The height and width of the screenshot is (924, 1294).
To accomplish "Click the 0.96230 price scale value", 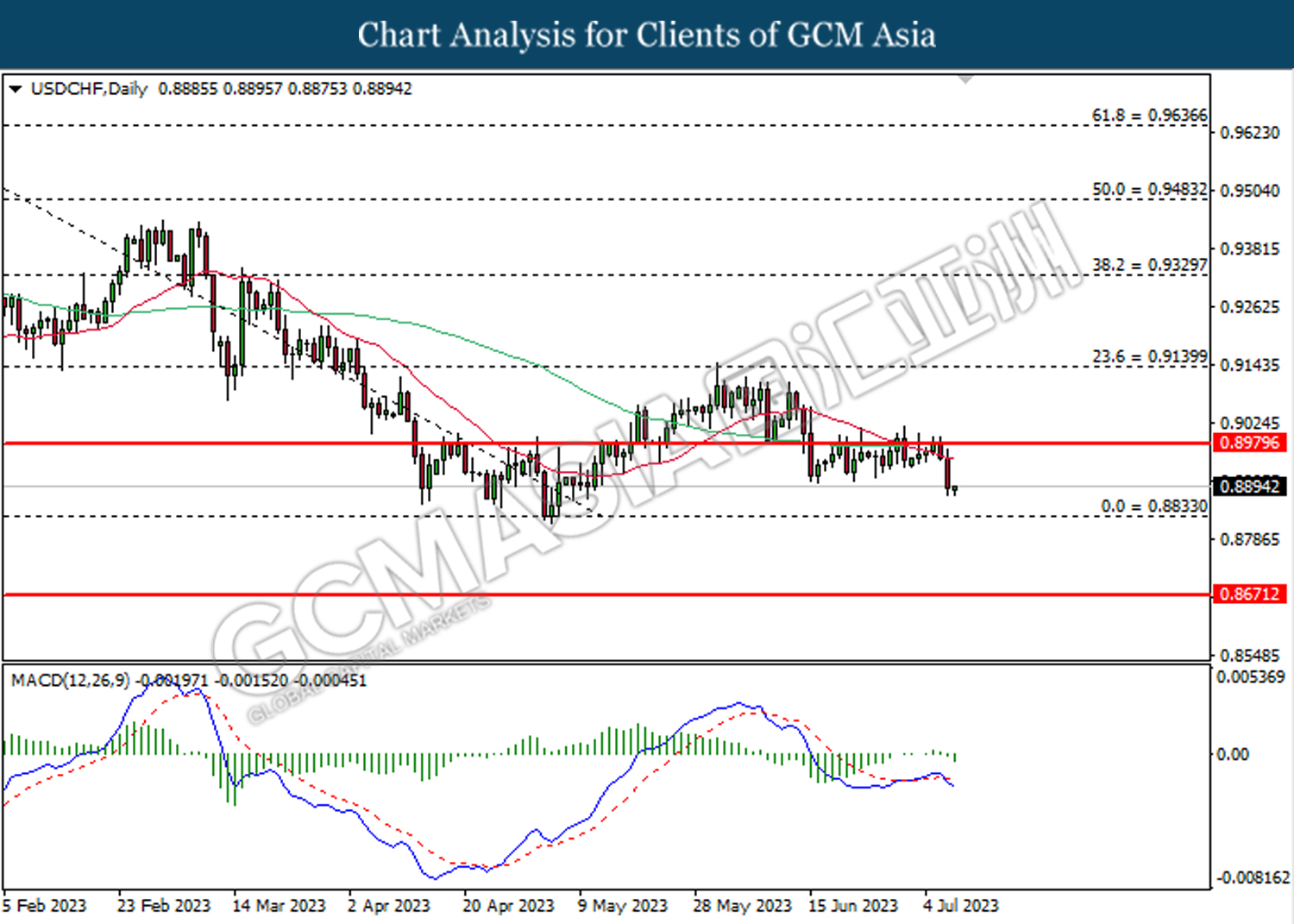I will (1250, 133).
